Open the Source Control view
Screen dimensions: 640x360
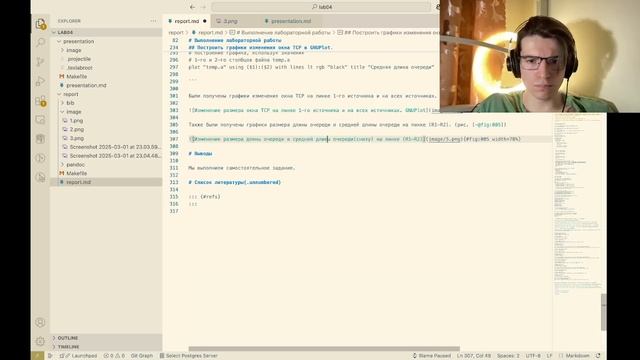point(40,62)
